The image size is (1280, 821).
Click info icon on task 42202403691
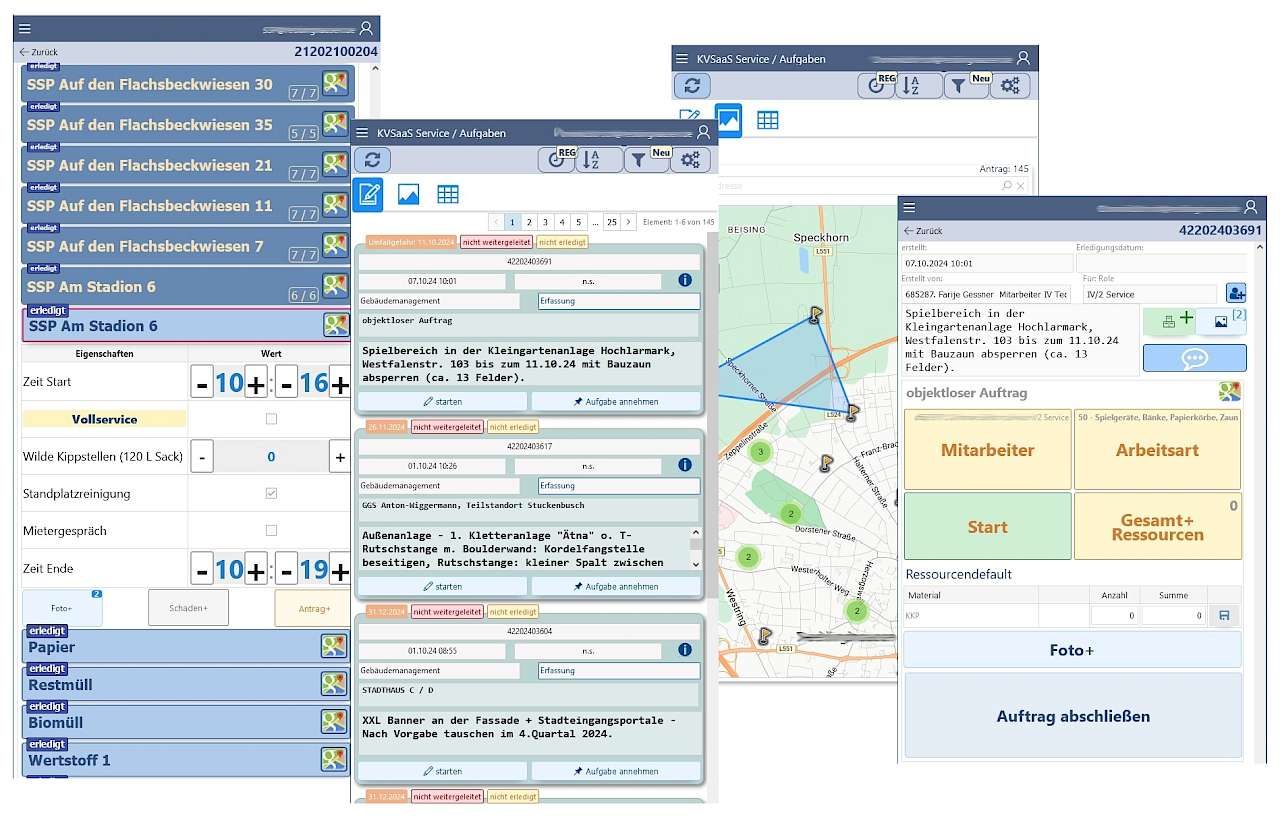tap(685, 281)
